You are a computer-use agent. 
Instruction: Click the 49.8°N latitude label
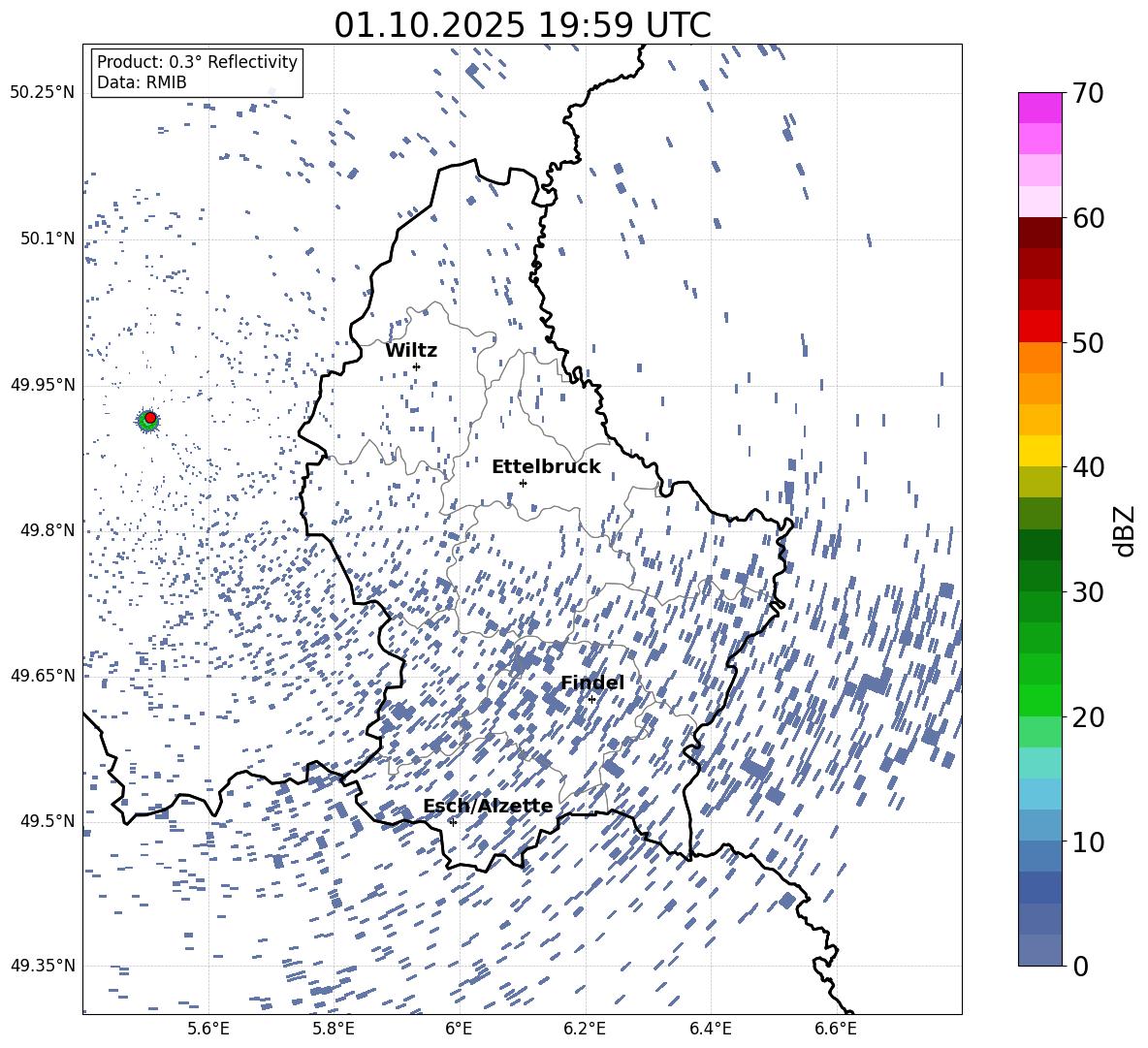click(x=47, y=530)
